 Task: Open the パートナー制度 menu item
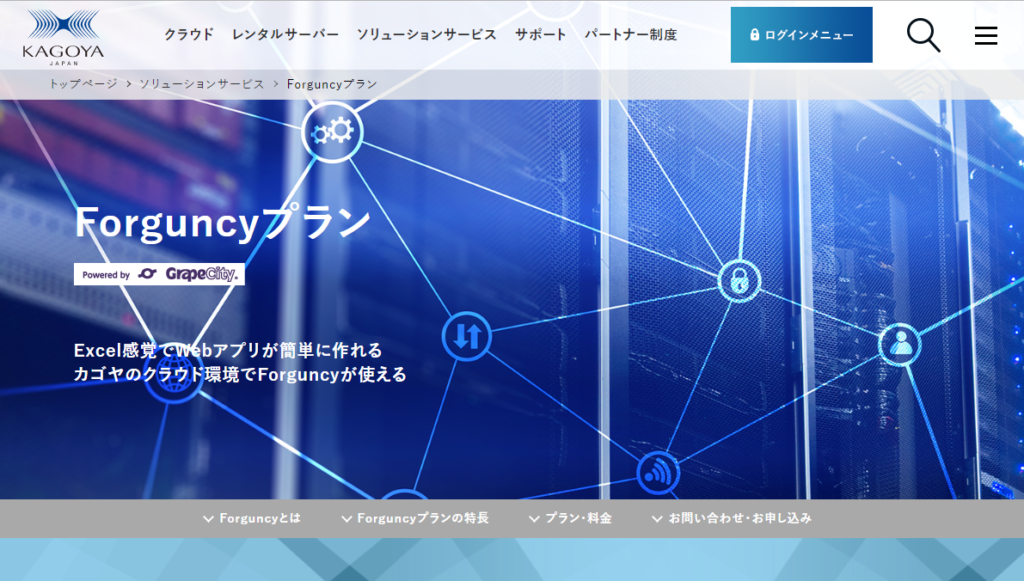click(x=631, y=33)
